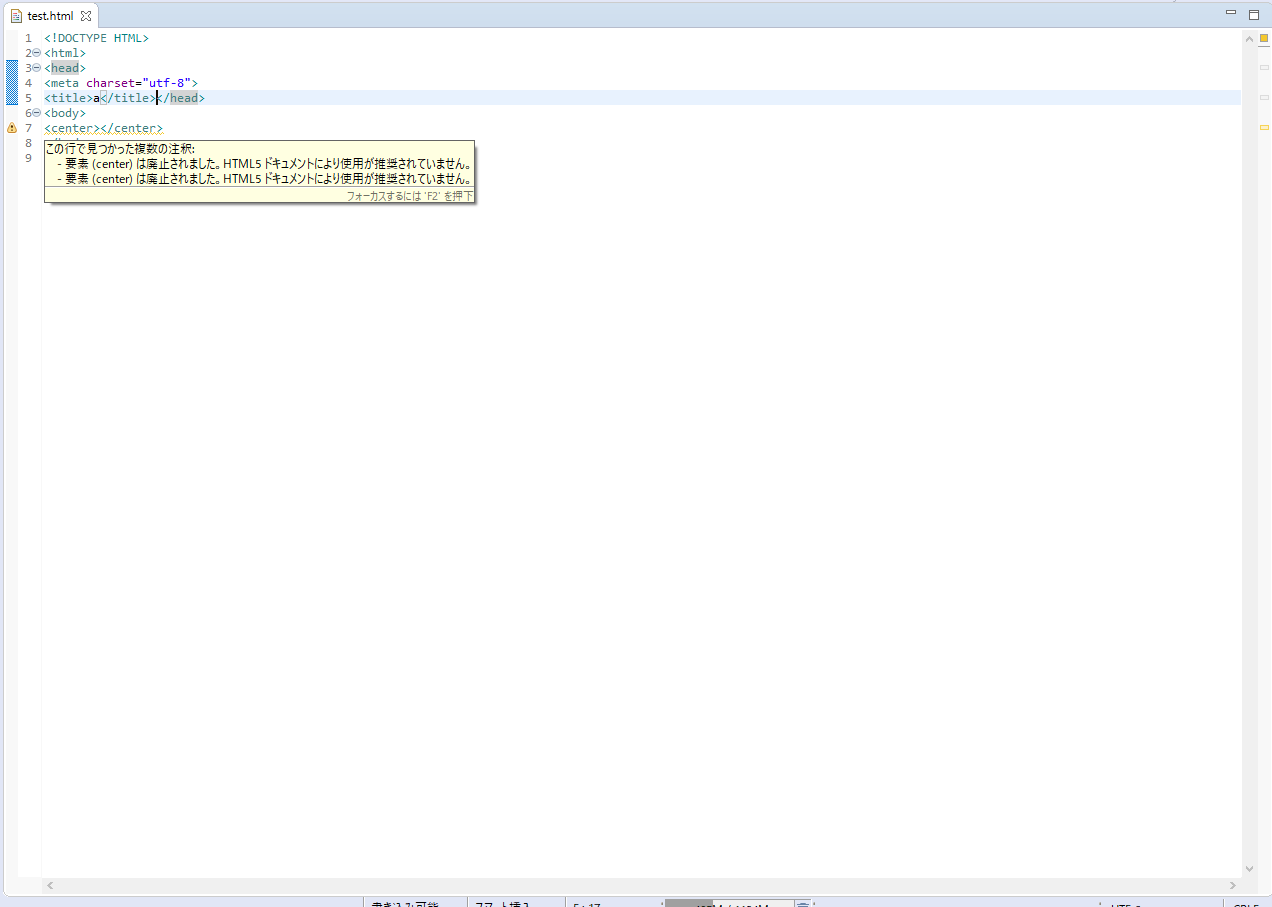
Task: Click the horizontal scrollbar left arrow
Action: click(51, 885)
